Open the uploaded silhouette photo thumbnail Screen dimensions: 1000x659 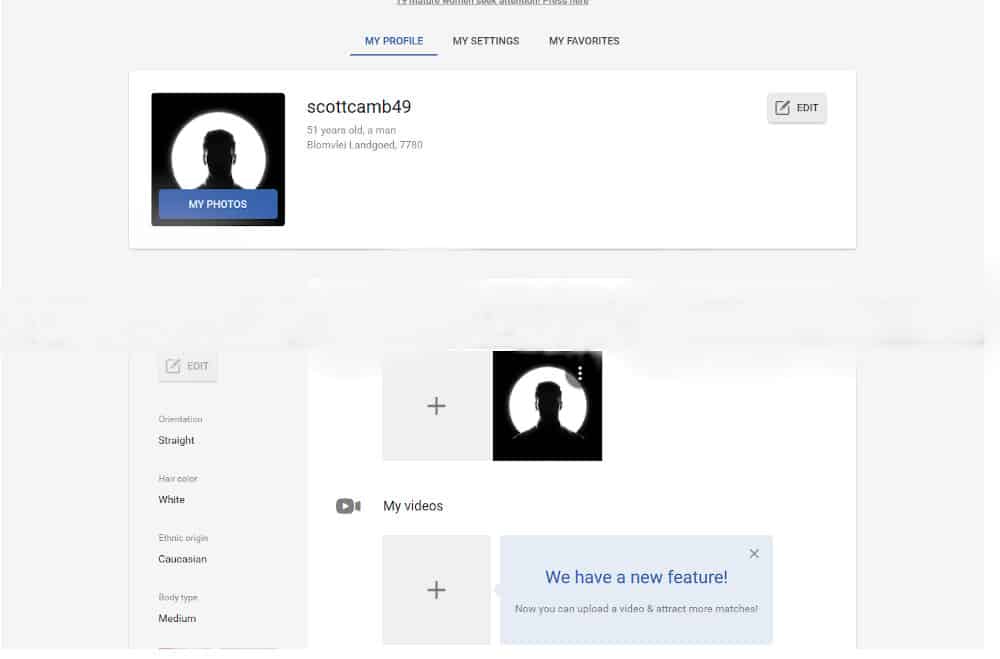click(x=547, y=406)
